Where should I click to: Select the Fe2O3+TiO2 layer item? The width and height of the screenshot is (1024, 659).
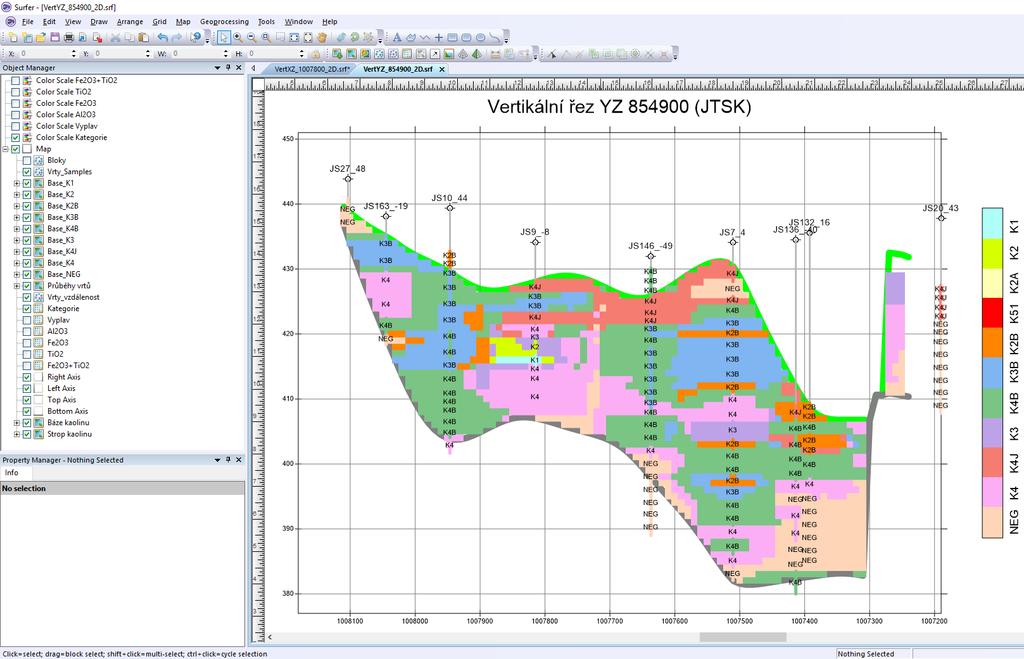(x=68, y=365)
